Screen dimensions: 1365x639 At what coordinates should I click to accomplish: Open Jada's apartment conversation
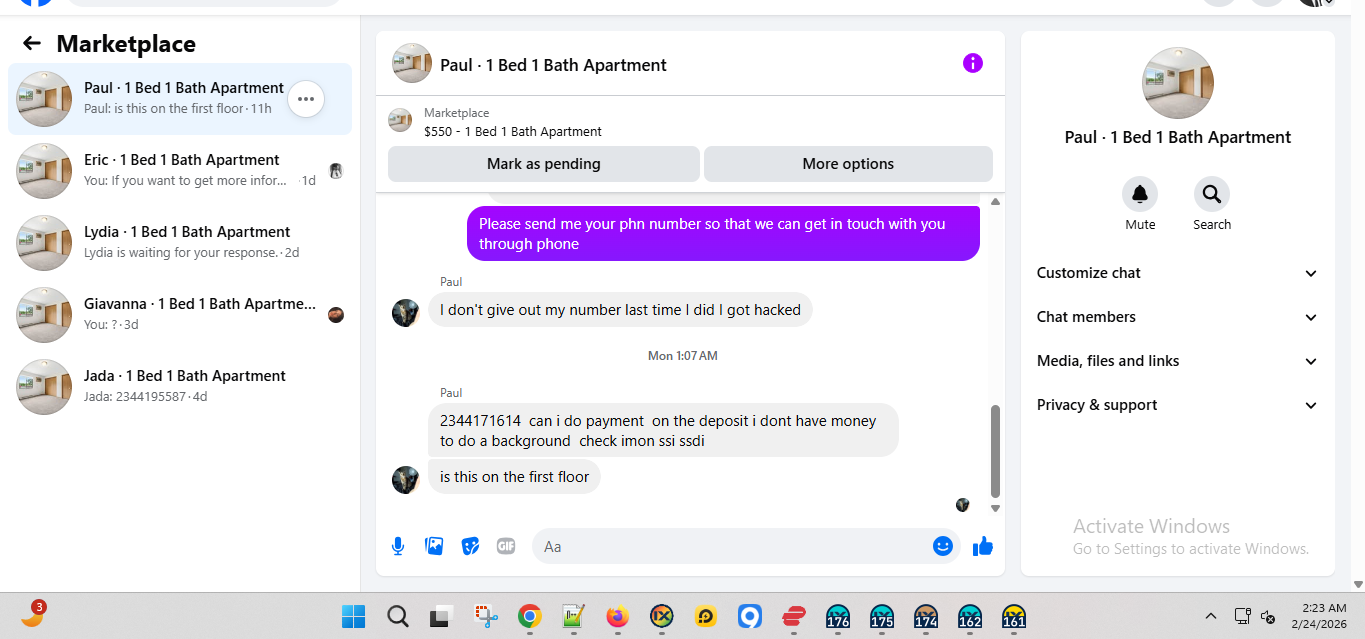click(180, 387)
